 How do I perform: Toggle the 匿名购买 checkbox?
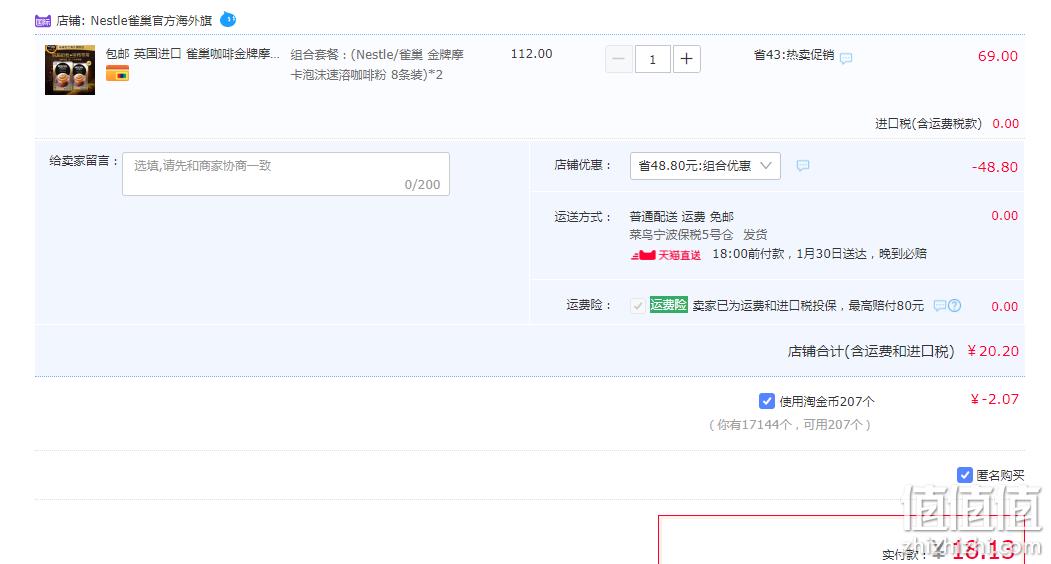tap(965, 475)
